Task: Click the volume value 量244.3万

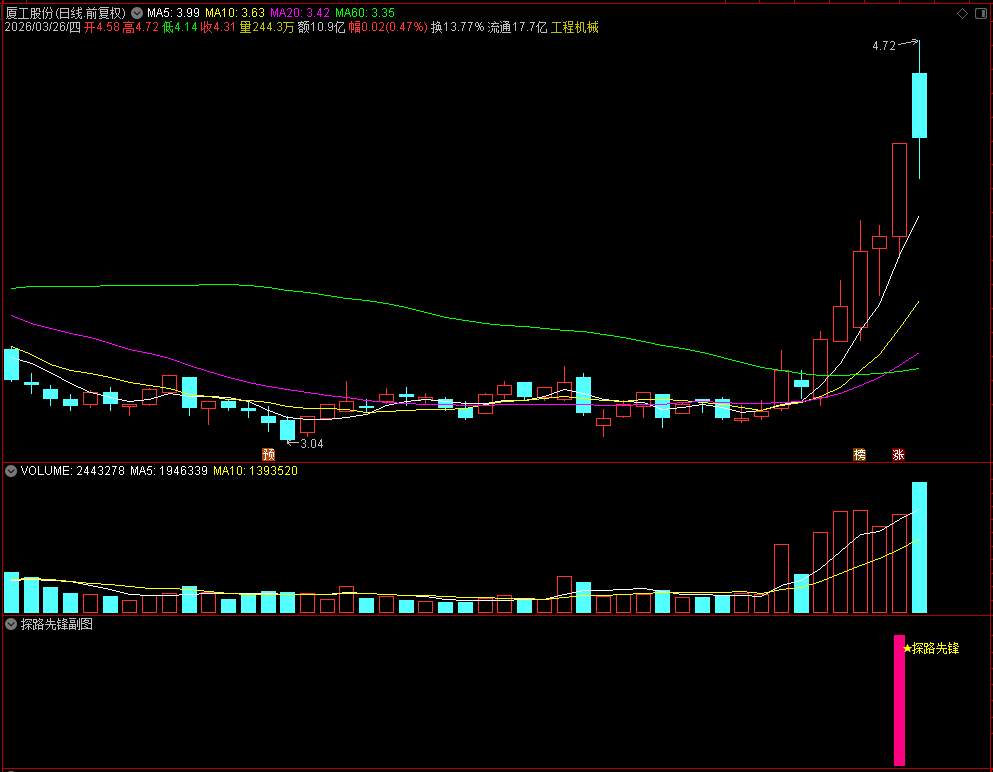Action: (267, 27)
